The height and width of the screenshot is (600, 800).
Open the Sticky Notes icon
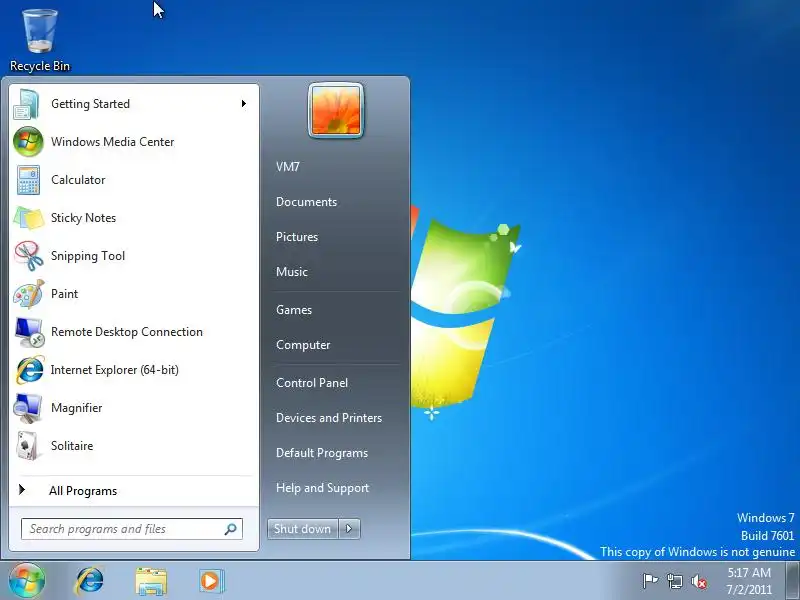pyautogui.click(x=28, y=218)
